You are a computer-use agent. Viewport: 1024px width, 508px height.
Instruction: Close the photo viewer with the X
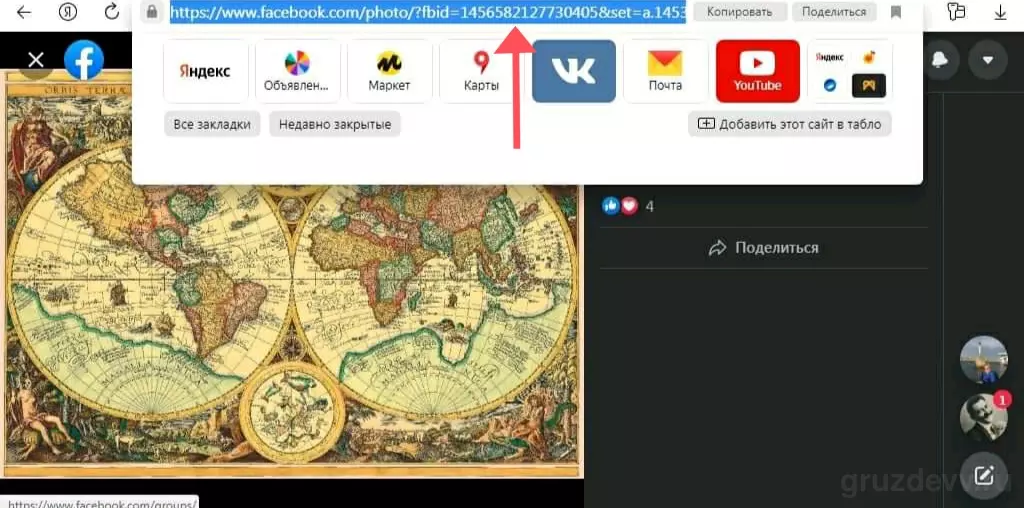[x=36, y=61]
